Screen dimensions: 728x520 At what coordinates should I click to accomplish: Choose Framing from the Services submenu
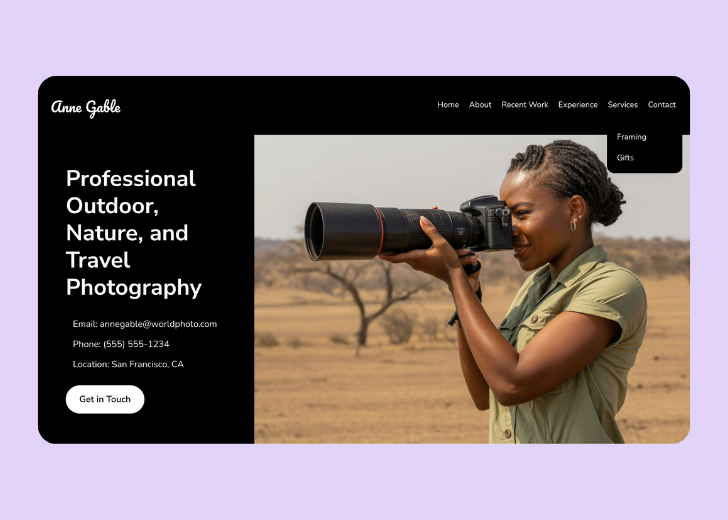pyautogui.click(x=631, y=137)
